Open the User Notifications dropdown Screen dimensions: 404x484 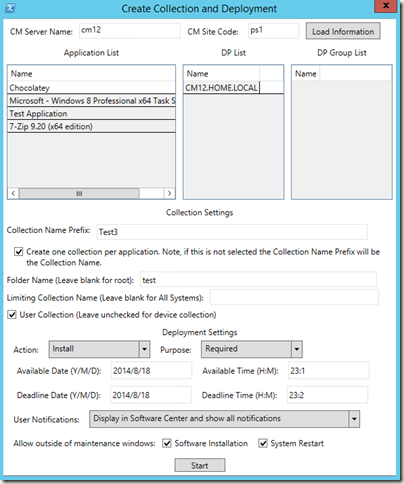point(224,419)
